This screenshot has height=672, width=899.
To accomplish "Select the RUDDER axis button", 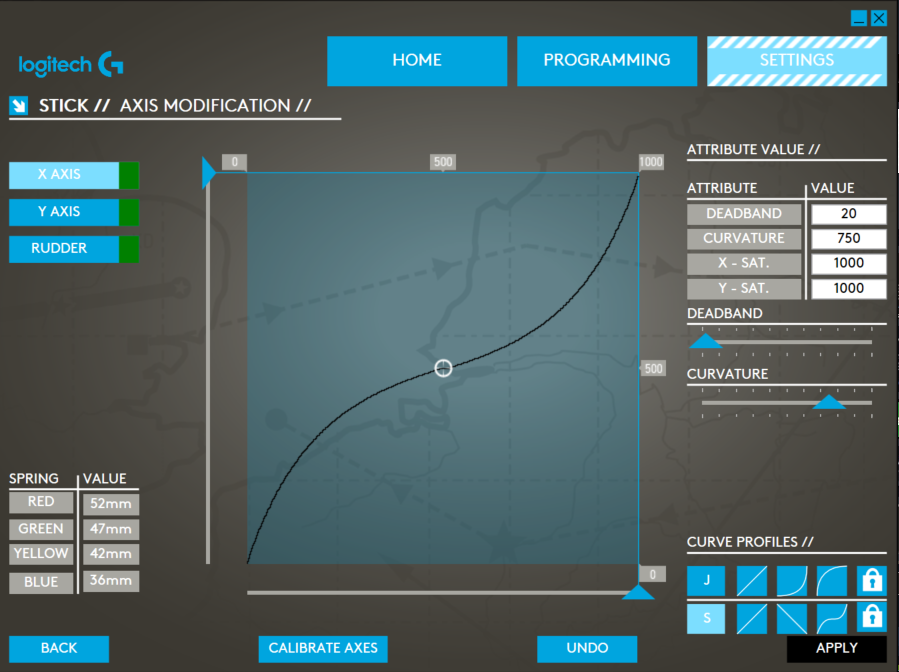I will [64, 249].
